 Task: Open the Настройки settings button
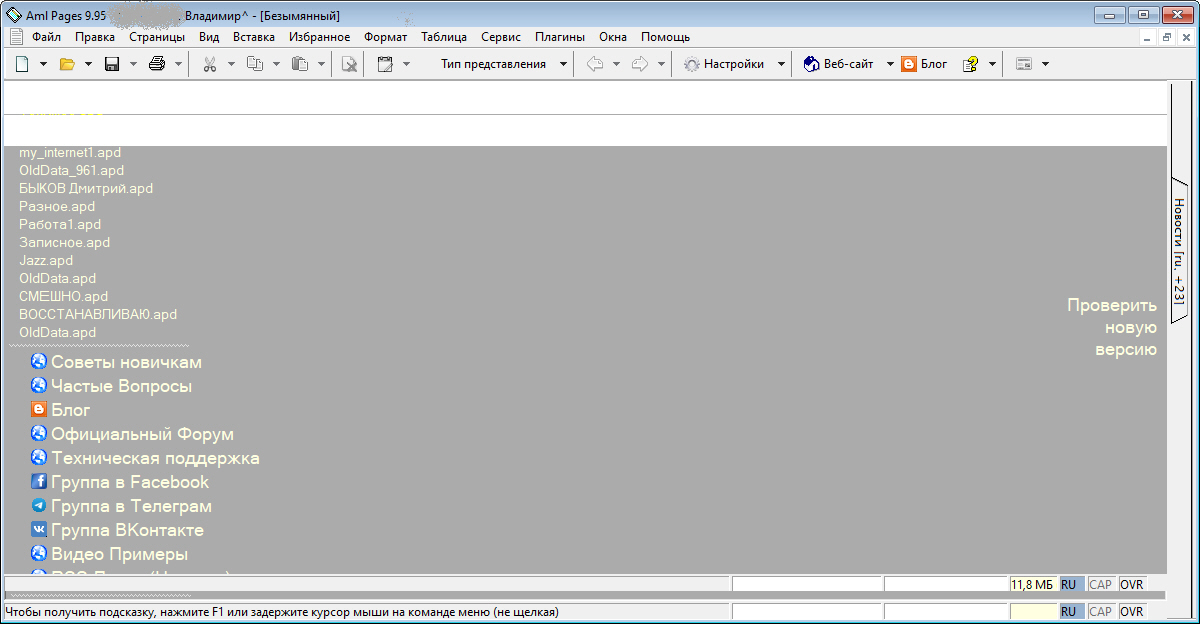(724, 64)
